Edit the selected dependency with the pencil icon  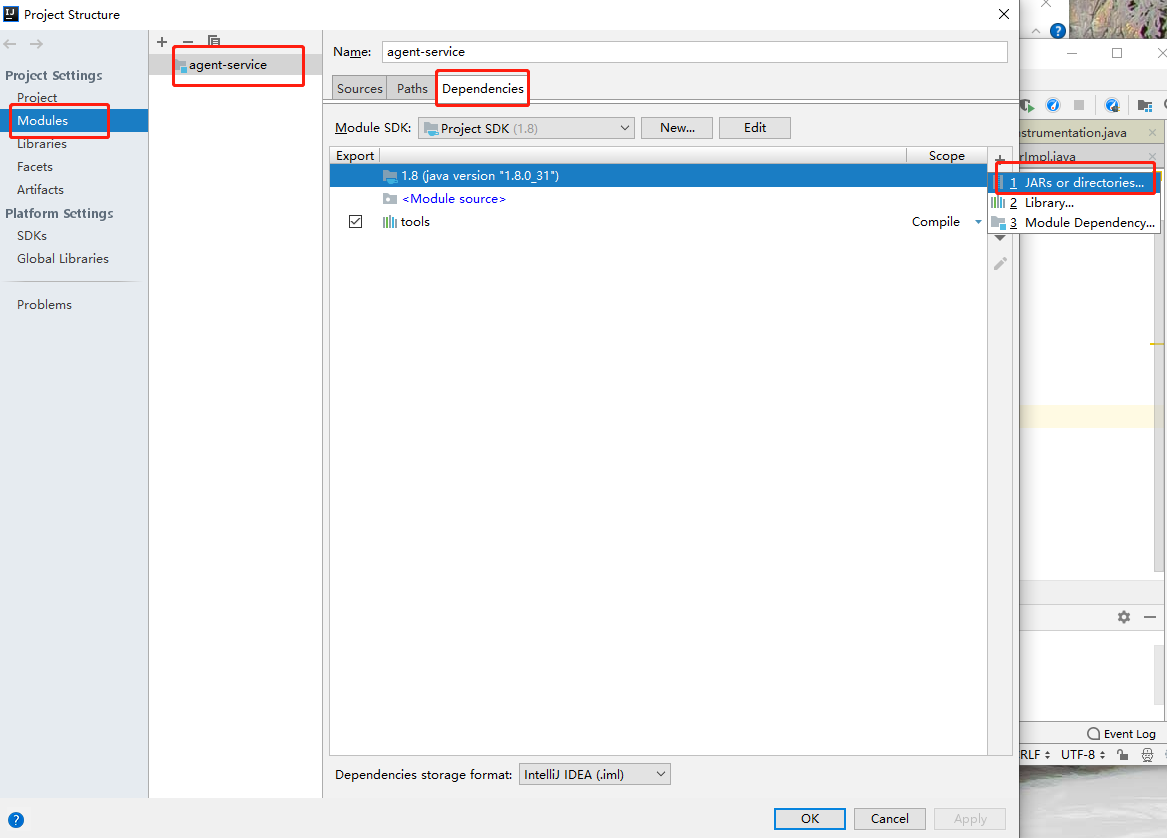(x=1000, y=263)
